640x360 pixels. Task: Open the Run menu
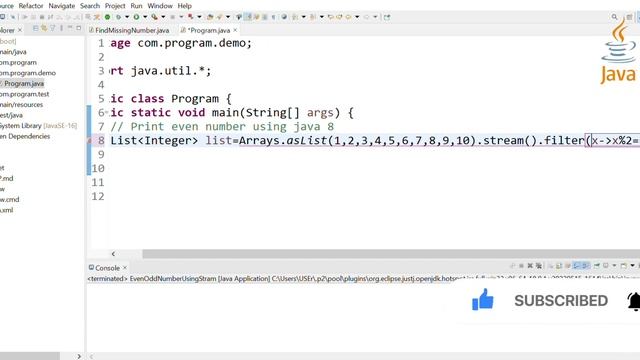[136, 6]
